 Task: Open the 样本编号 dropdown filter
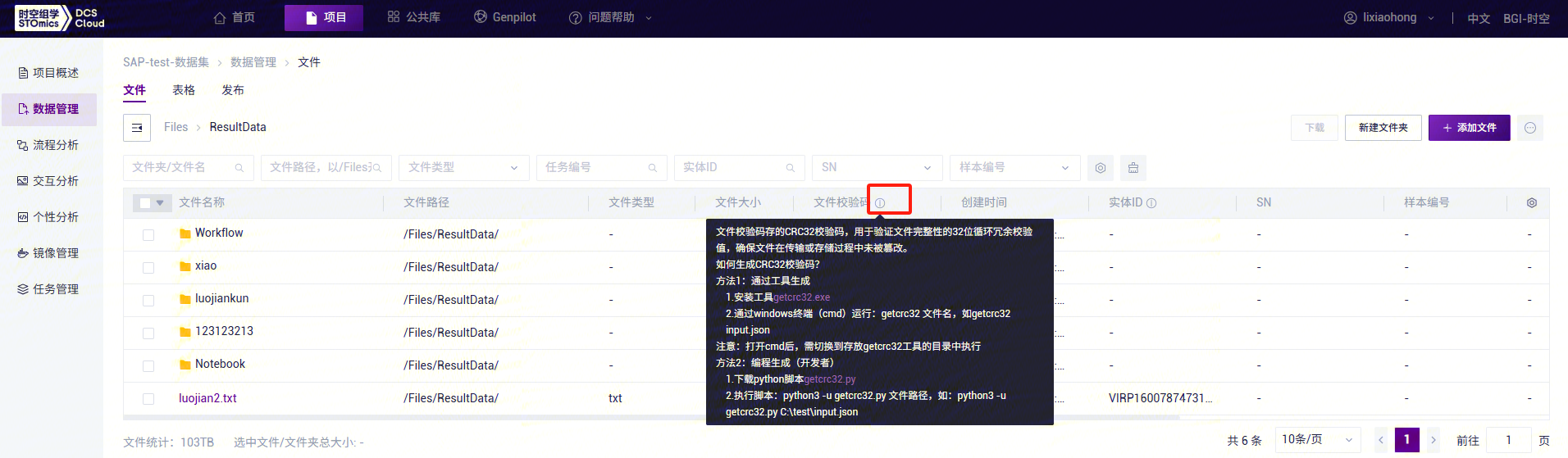[1015, 167]
